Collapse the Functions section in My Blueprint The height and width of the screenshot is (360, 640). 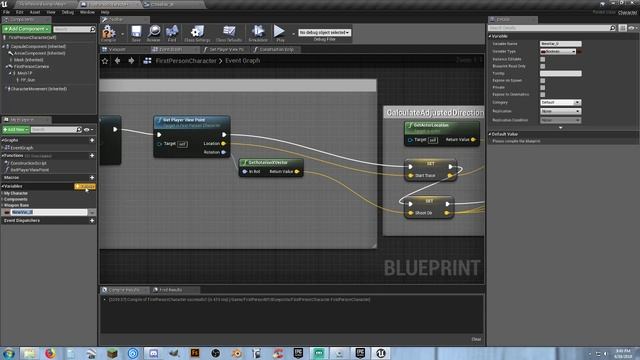[x=2, y=156]
